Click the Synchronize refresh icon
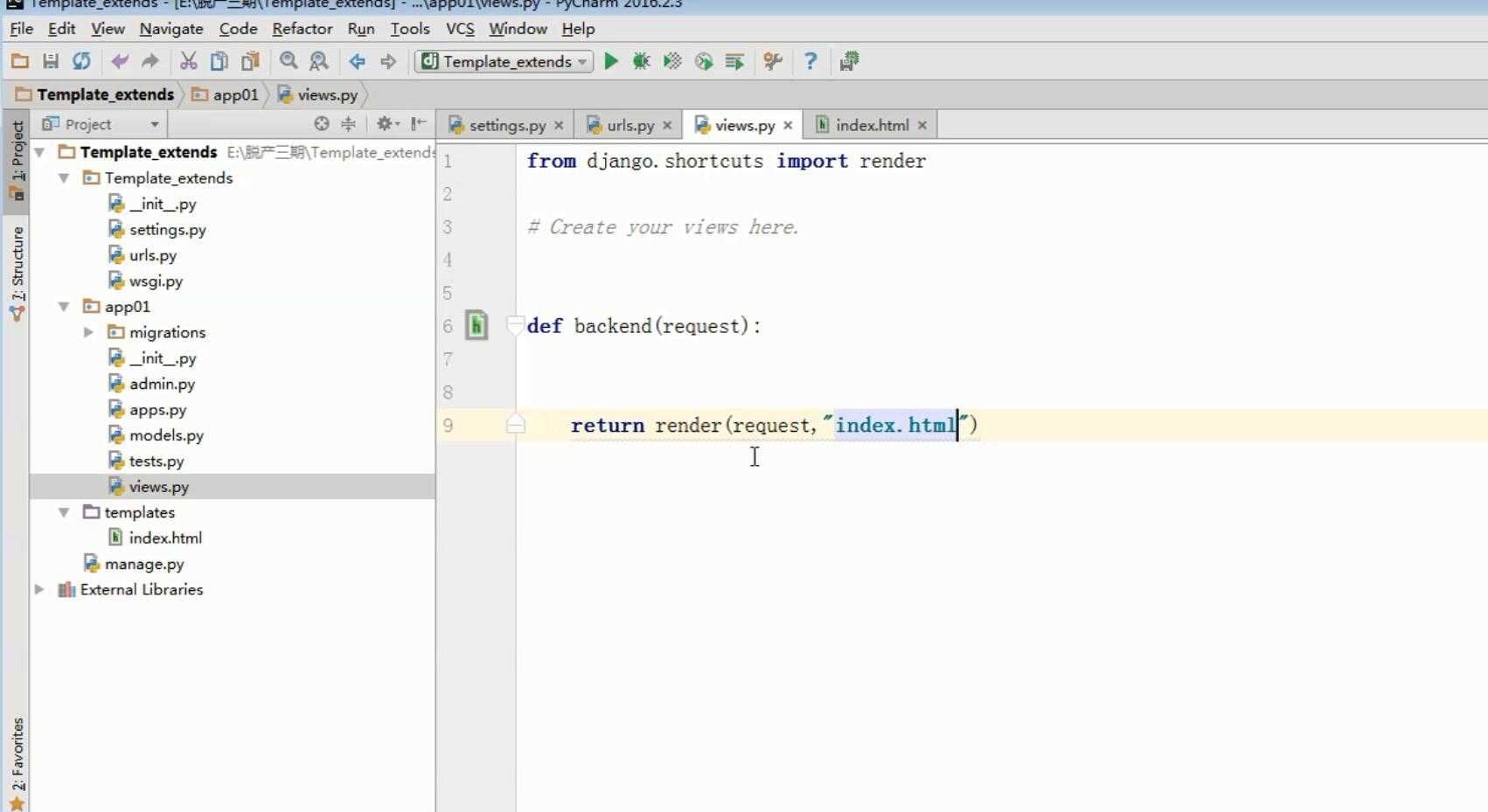This screenshot has height=812, width=1488. click(x=81, y=61)
